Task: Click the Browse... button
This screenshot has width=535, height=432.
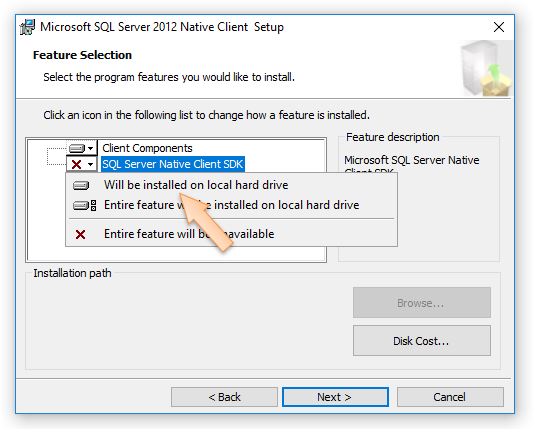Action: [x=422, y=303]
